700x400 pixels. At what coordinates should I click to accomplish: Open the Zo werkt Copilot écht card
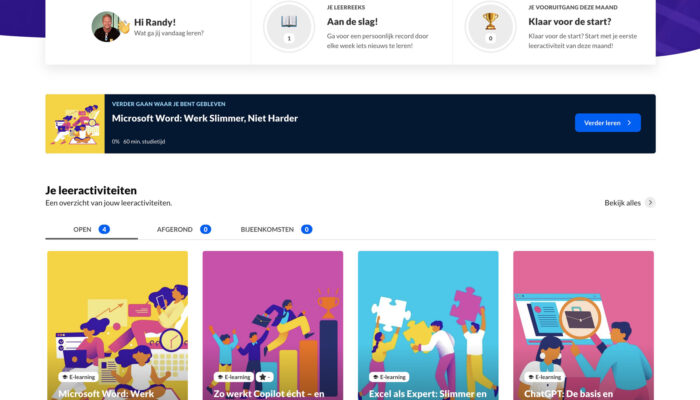(272, 320)
